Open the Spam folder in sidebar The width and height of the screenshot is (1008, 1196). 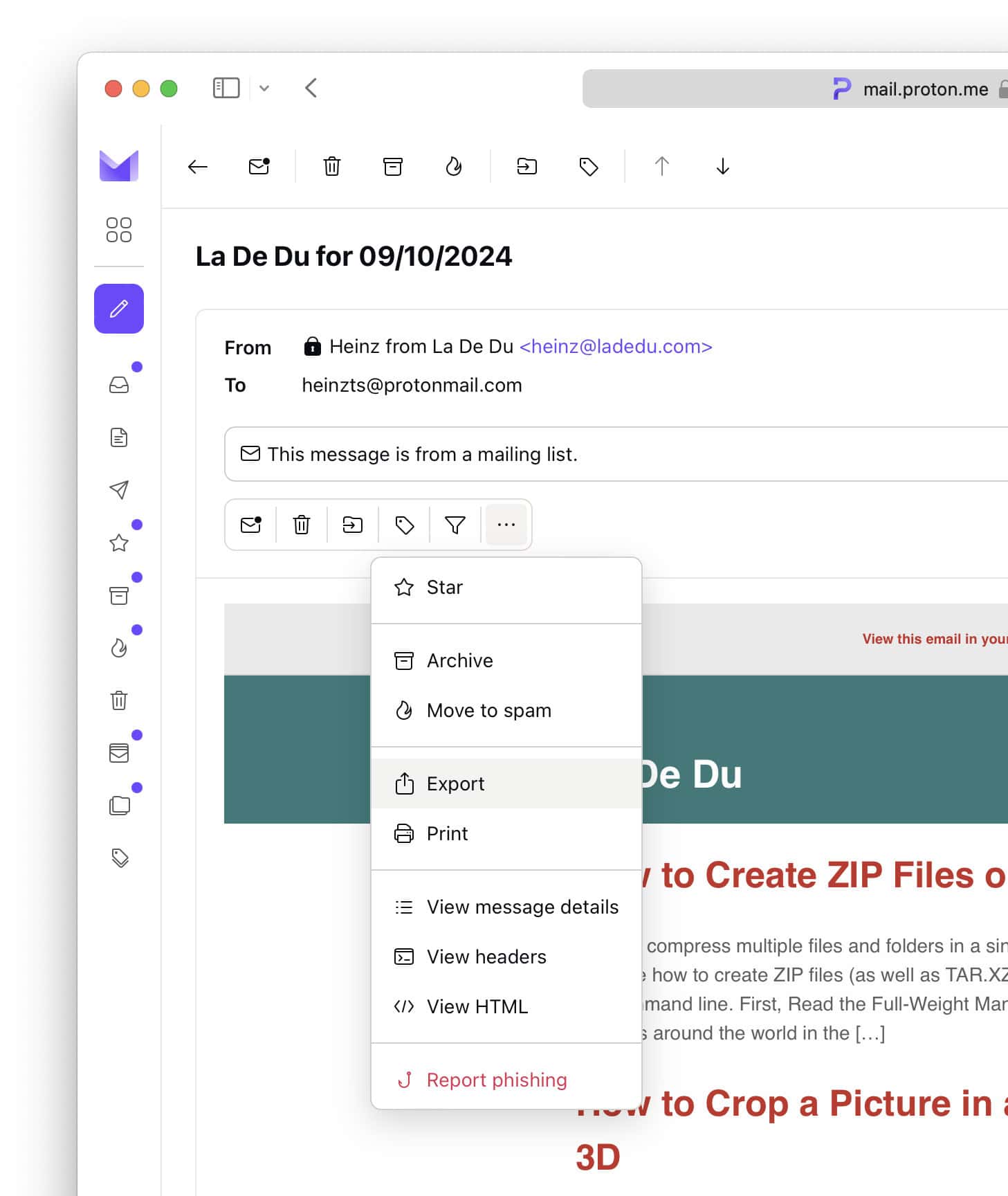(119, 648)
